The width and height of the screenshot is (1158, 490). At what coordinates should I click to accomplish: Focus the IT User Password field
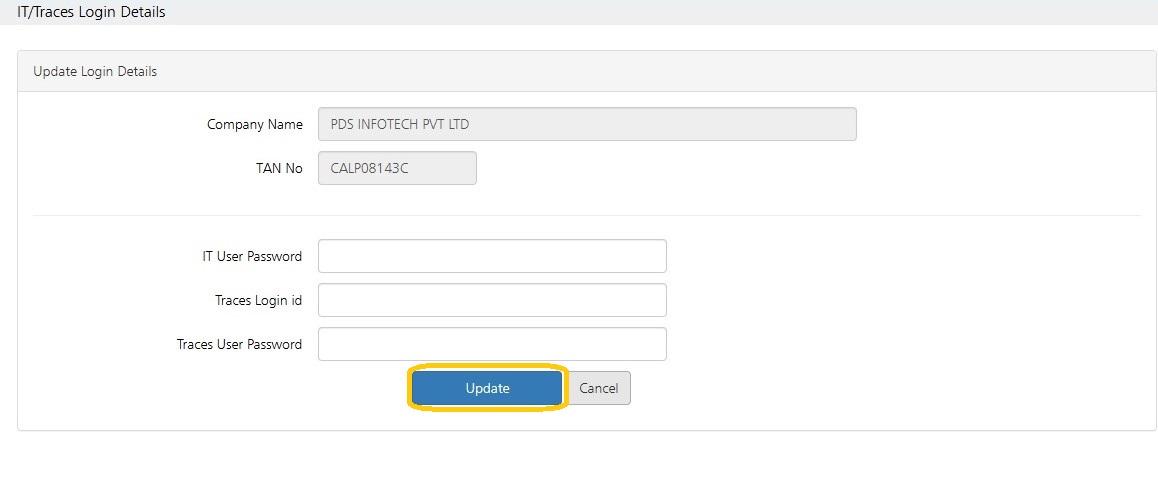click(x=492, y=256)
